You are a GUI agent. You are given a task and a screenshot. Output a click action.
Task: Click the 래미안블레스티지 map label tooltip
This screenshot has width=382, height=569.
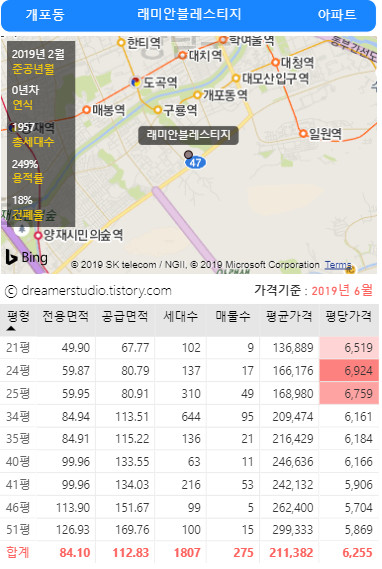pos(188,135)
